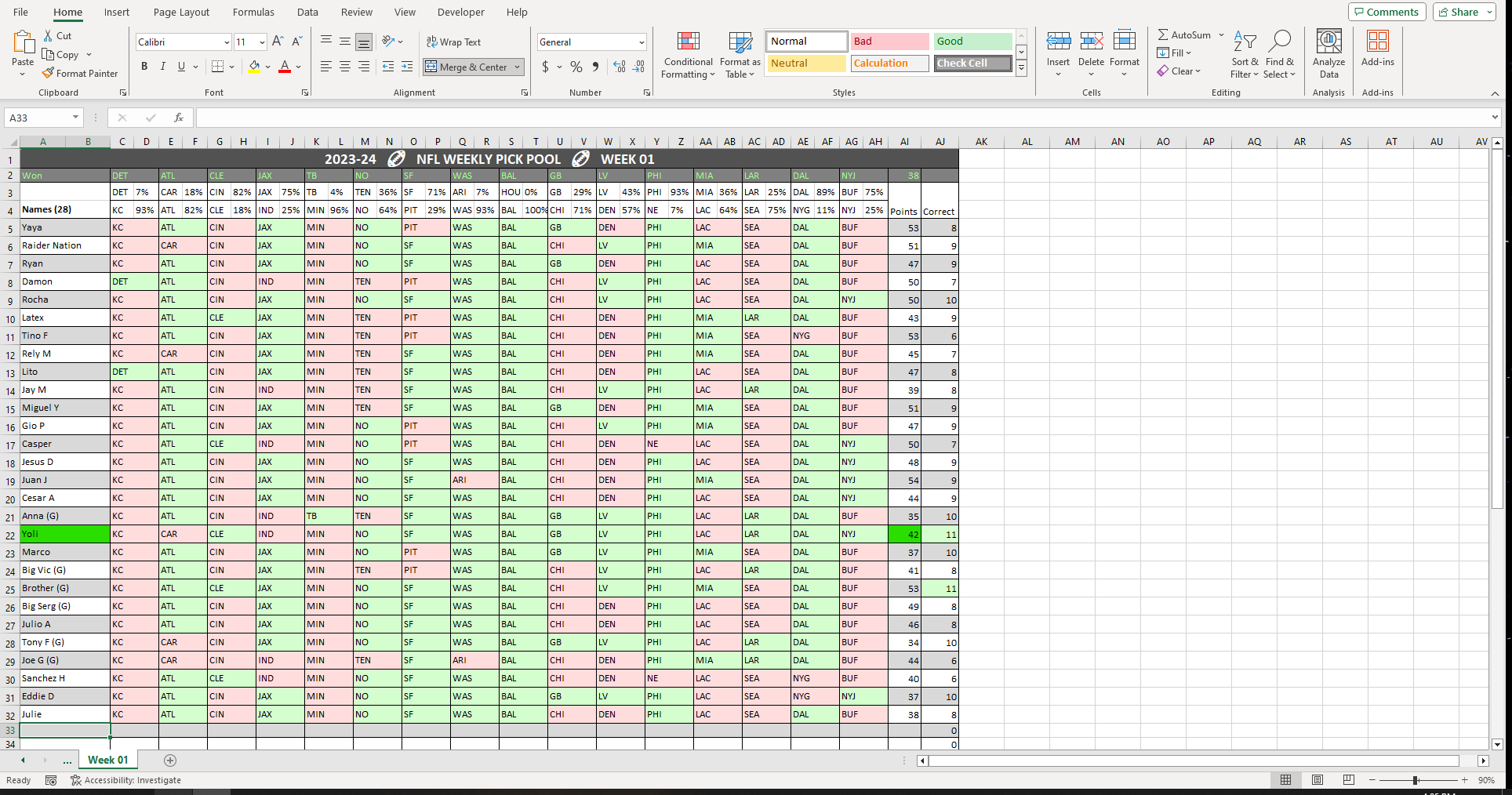Click the Copy button
The width and height of the screenshot is (1512, 795).
point(60,55)
